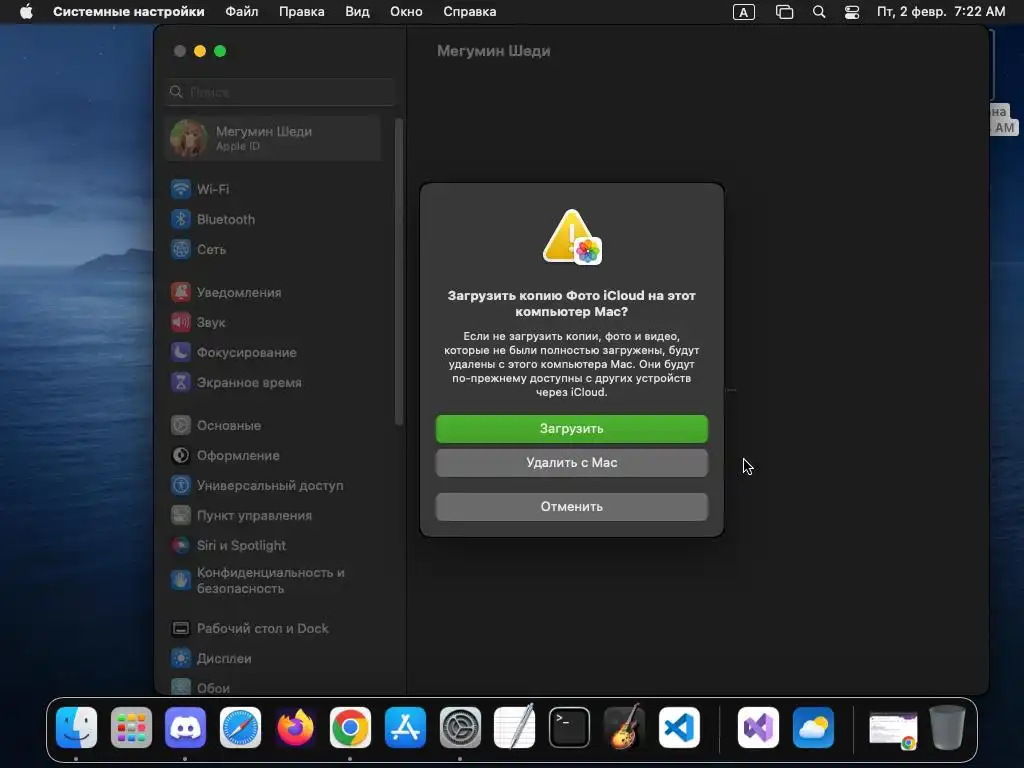Open minimized Chrome window in Dock

(x=893, y=730)
